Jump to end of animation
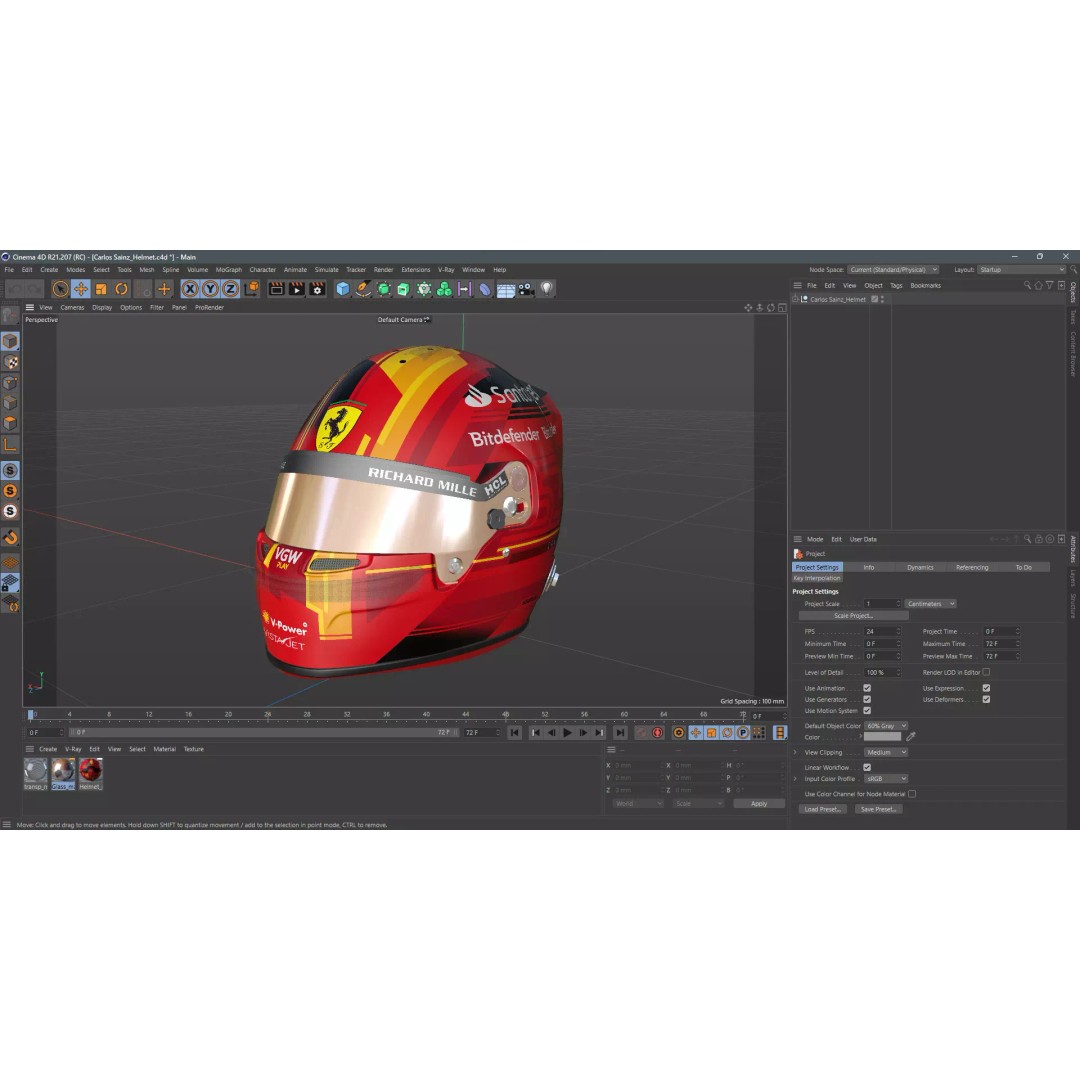Image resolution: width=1080 pixels, height=1080 pixels. coord(620,733)
